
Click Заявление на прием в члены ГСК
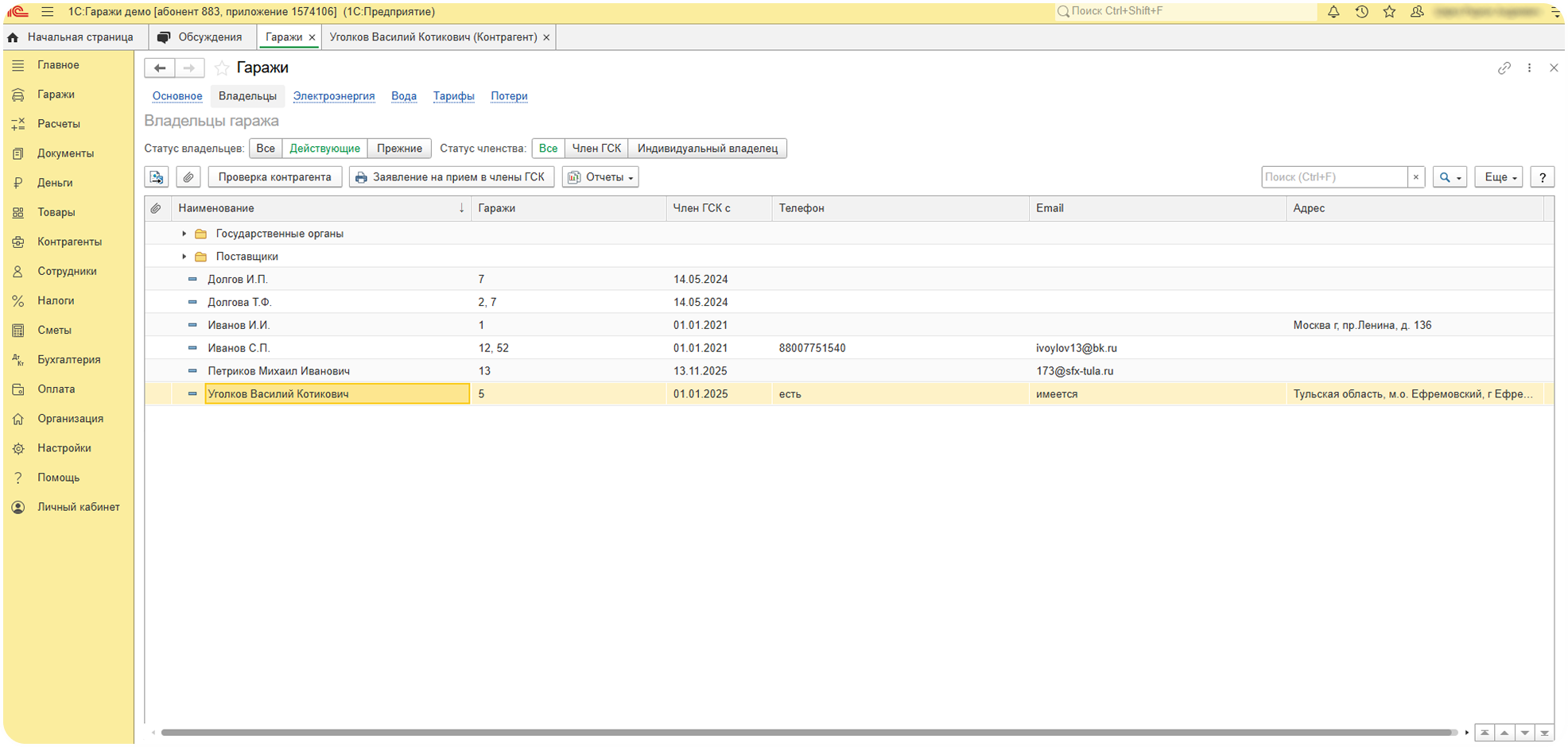(x=451, y=177)
